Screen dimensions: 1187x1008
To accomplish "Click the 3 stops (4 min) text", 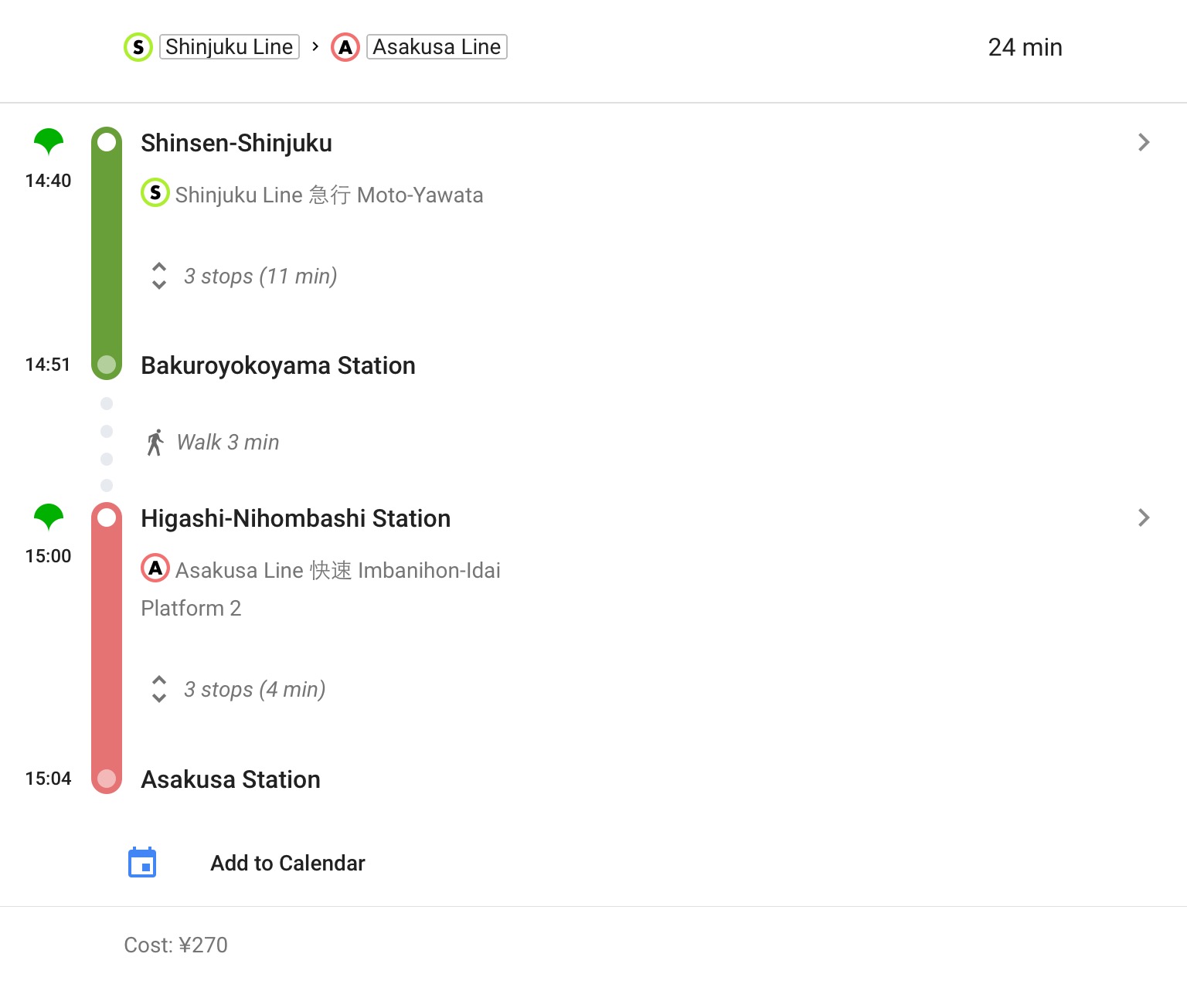I will pyautogui.click(x=255, y=690).
